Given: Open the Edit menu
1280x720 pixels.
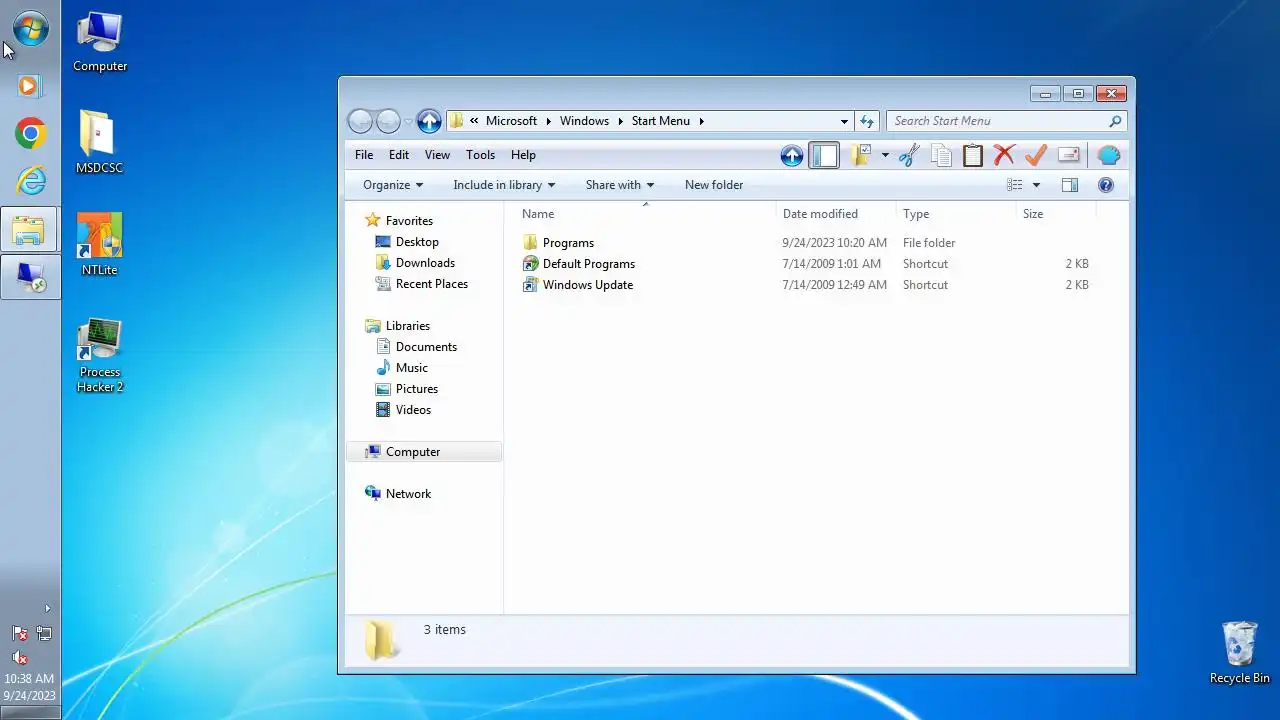Looking at the screenshot, I should (399, 155).
